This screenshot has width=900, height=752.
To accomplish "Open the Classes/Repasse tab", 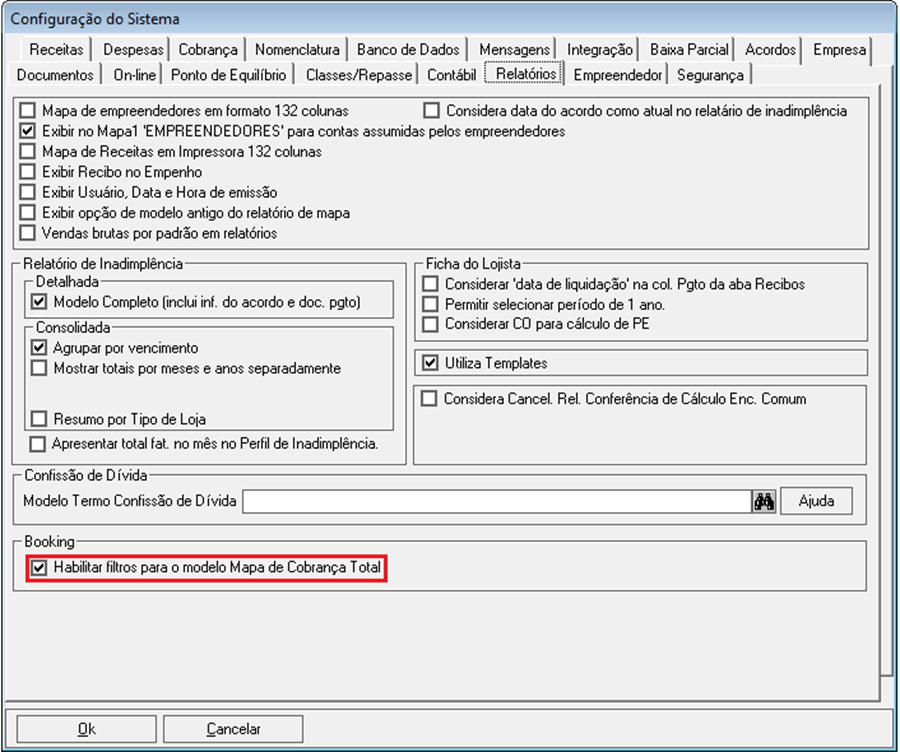I will [x=358, y=75].
